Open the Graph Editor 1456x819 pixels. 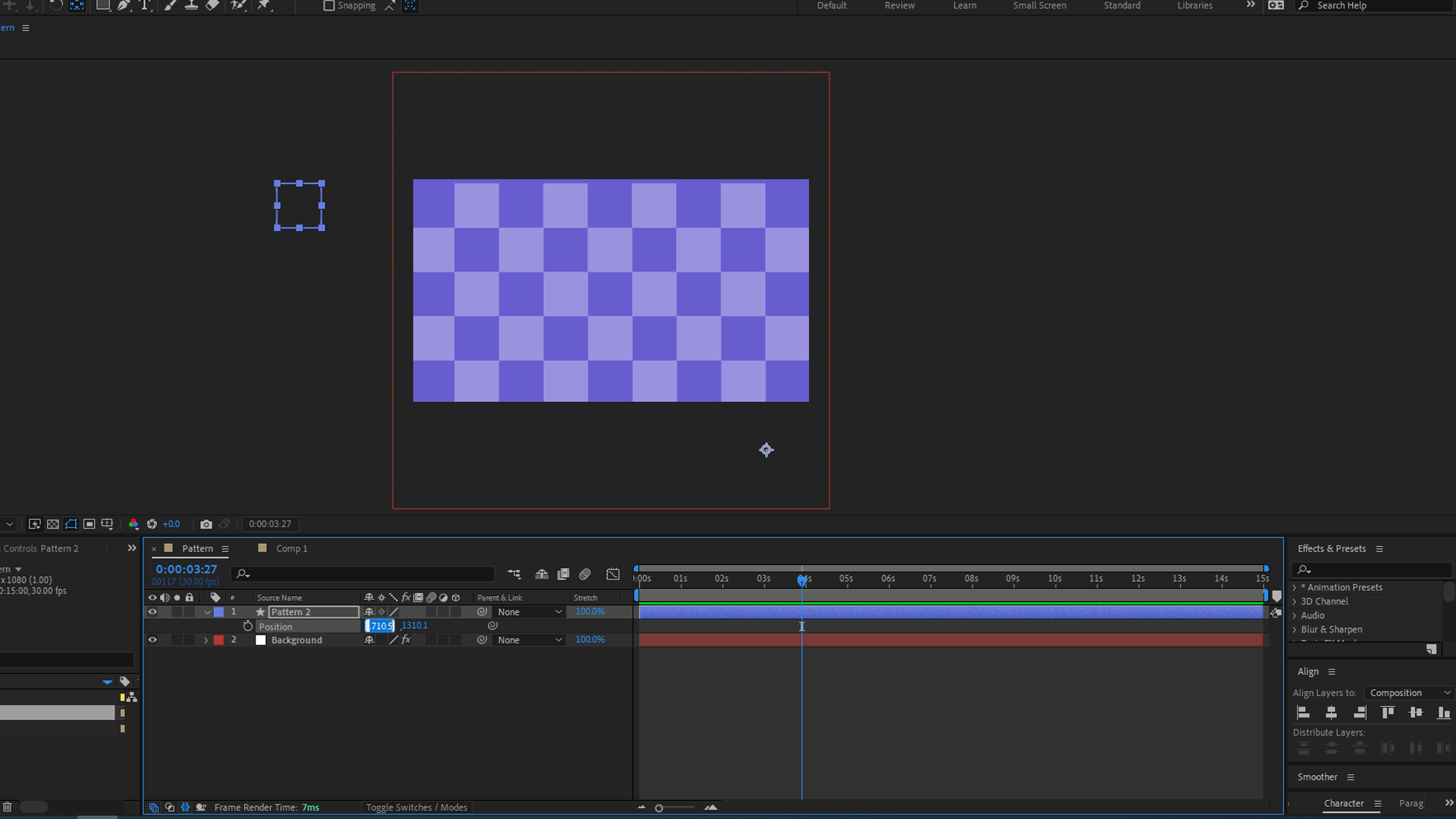(613, 574)
